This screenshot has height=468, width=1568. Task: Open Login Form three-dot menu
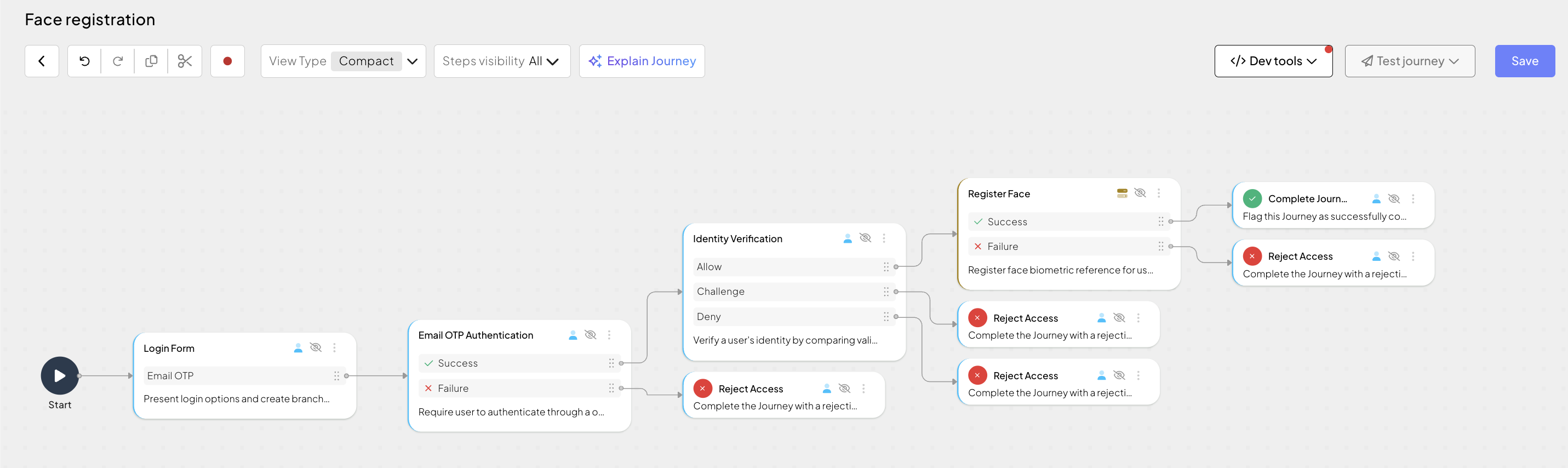334,348
